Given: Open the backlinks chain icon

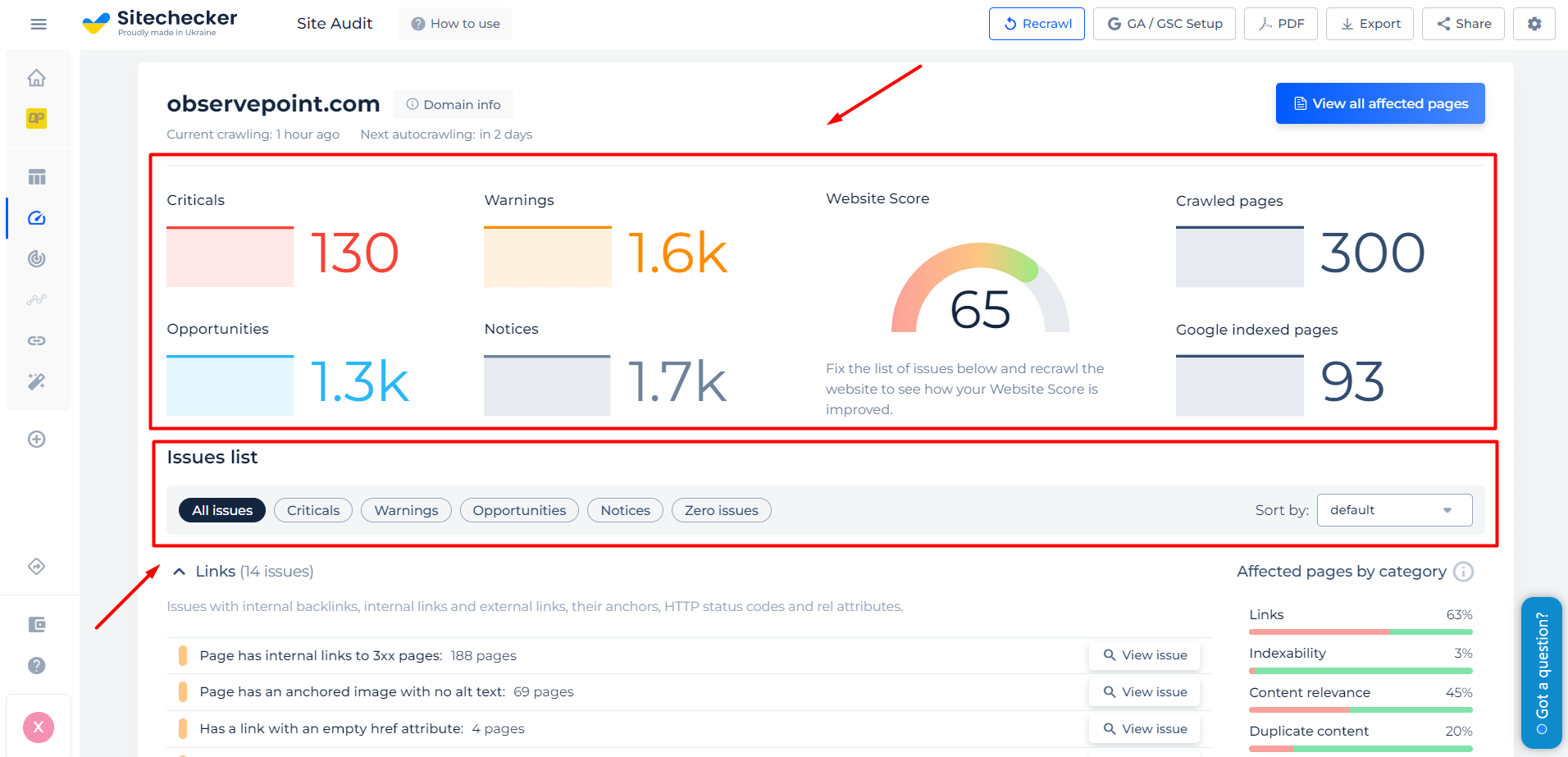Looking at the screenshot, I should [x=36, y=340].
